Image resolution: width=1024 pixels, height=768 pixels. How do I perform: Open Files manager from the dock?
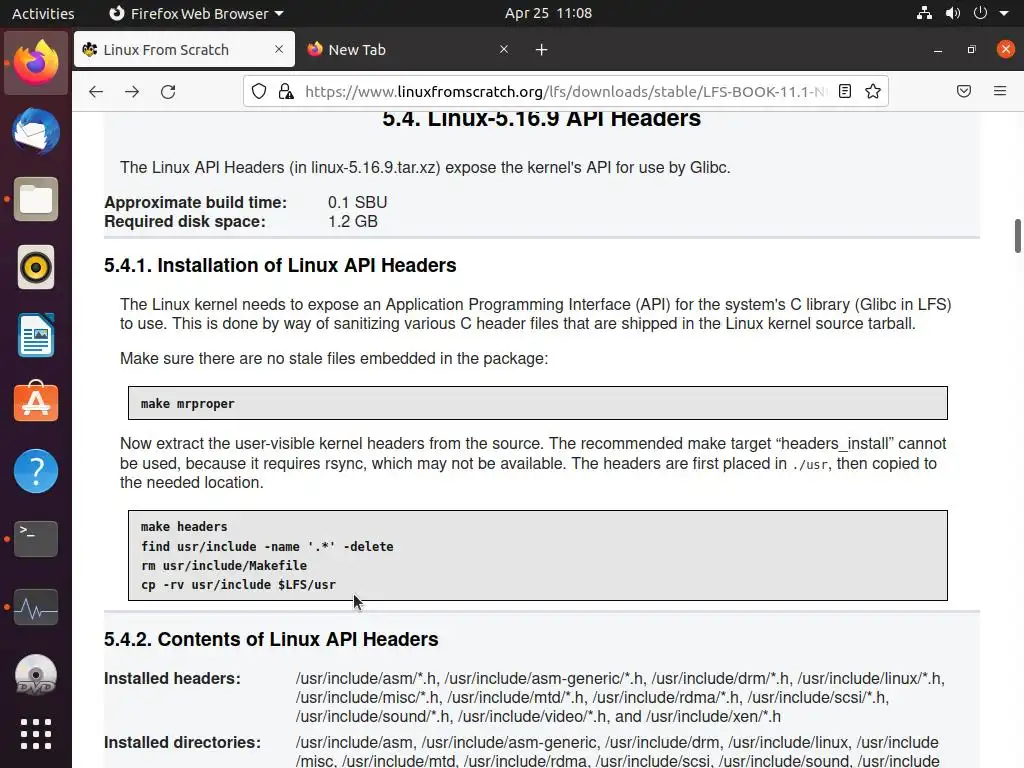36,199
